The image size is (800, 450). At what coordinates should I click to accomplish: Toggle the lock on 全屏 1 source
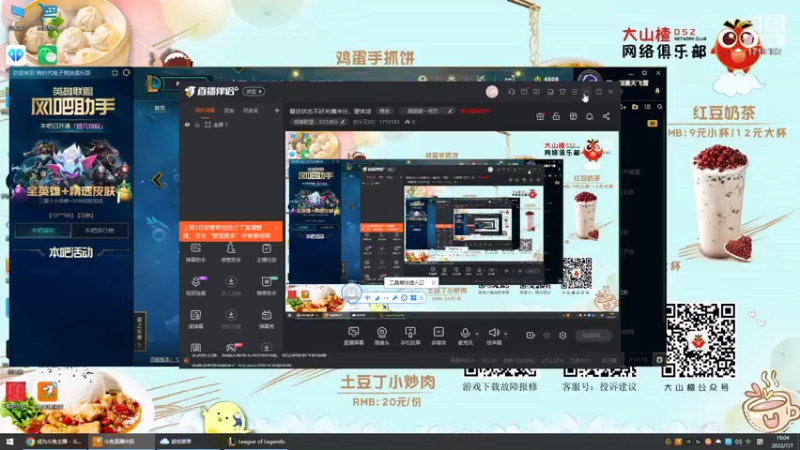pos(197,124)
